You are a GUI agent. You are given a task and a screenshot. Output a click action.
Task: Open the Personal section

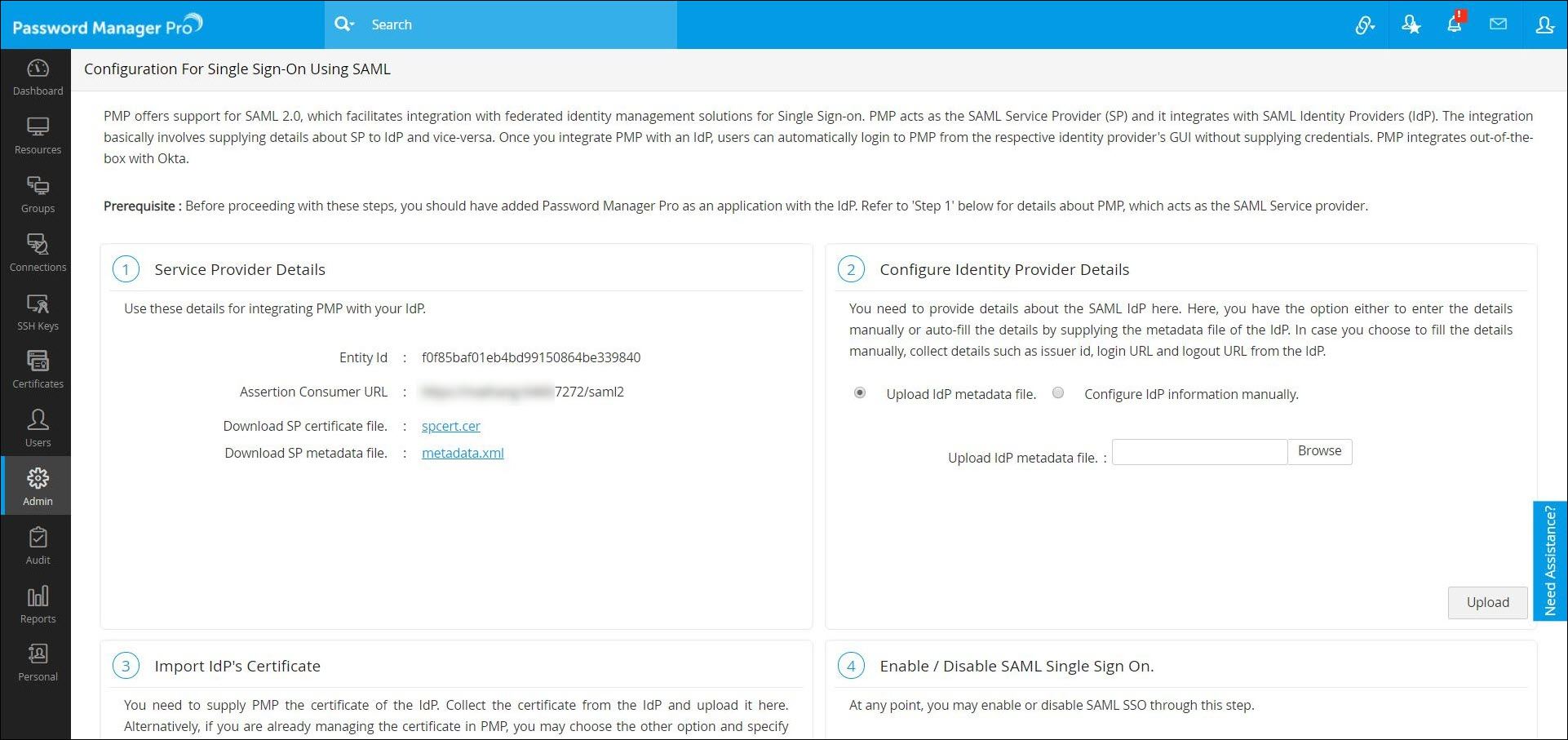tap(38, 664)
